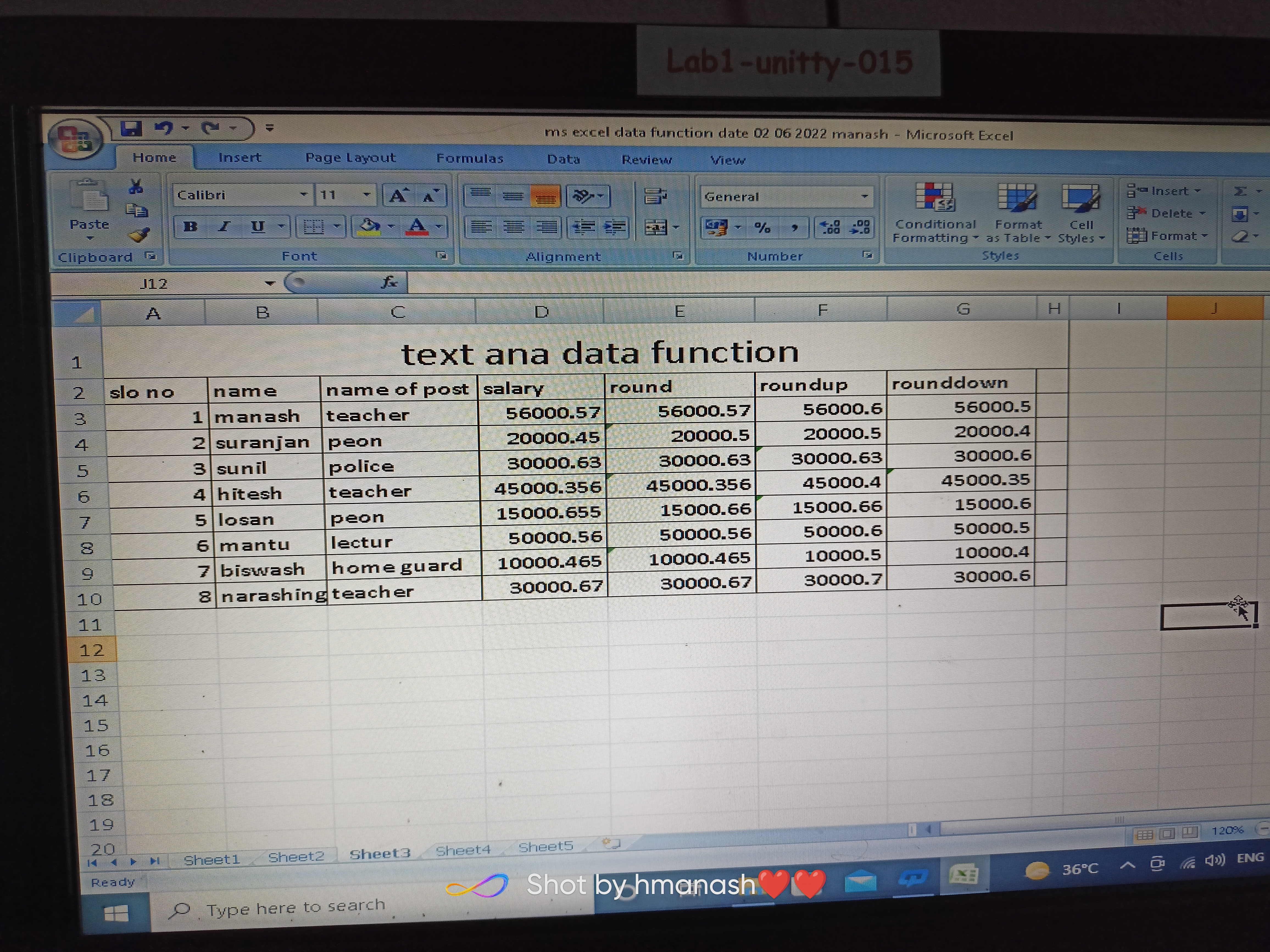Toggle Italic formatting

click(224, 227)
